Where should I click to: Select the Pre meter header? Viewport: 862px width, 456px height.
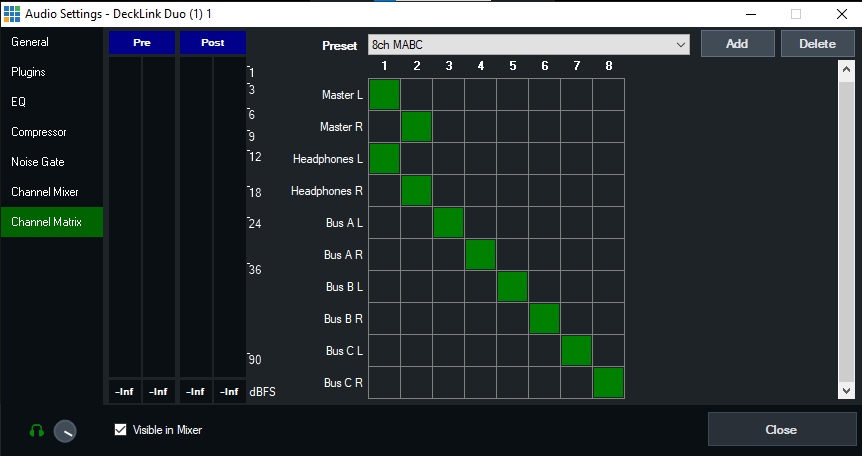click(x=141, y=43)
